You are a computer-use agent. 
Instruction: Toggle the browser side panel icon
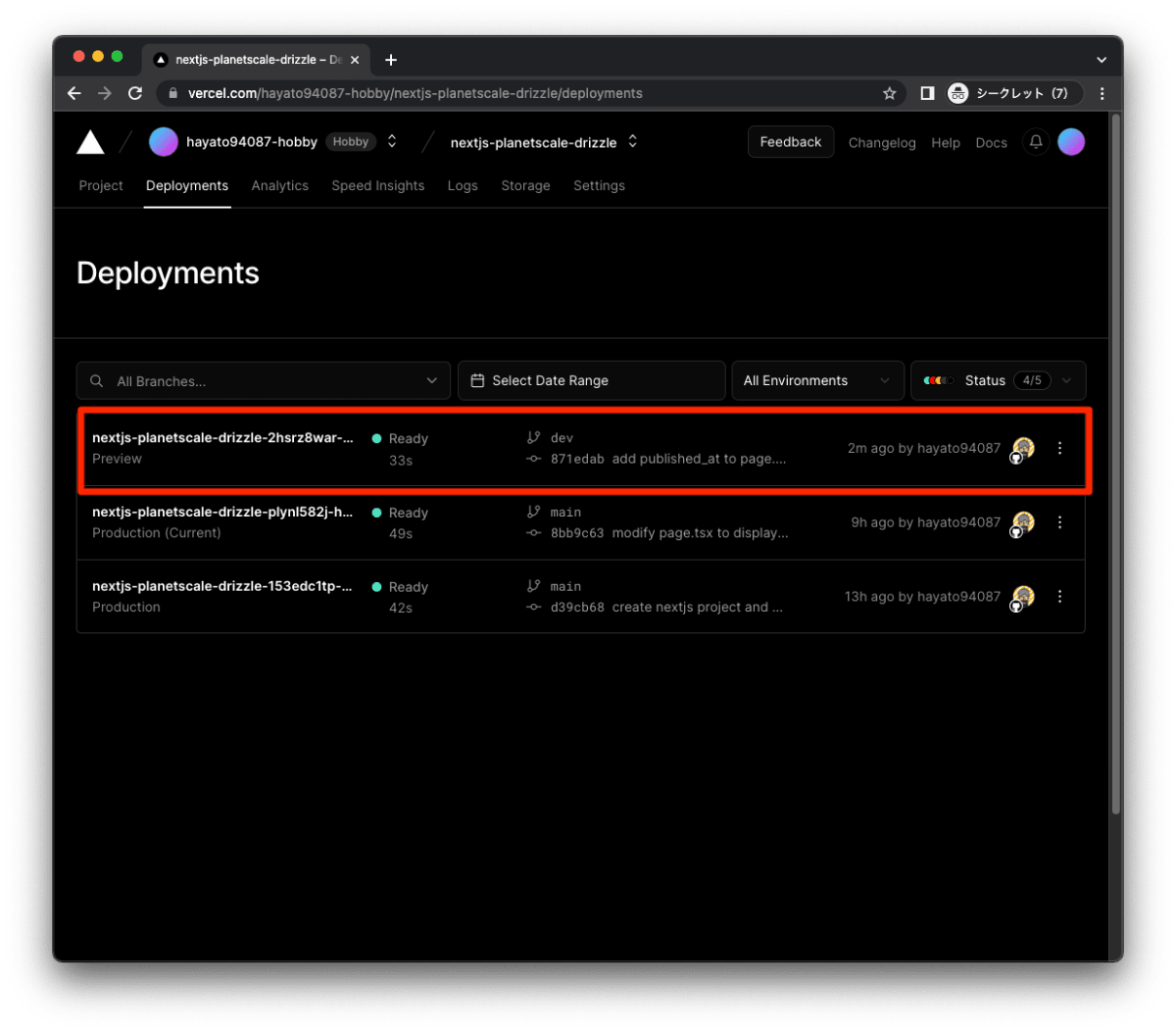tap(927, 93)
